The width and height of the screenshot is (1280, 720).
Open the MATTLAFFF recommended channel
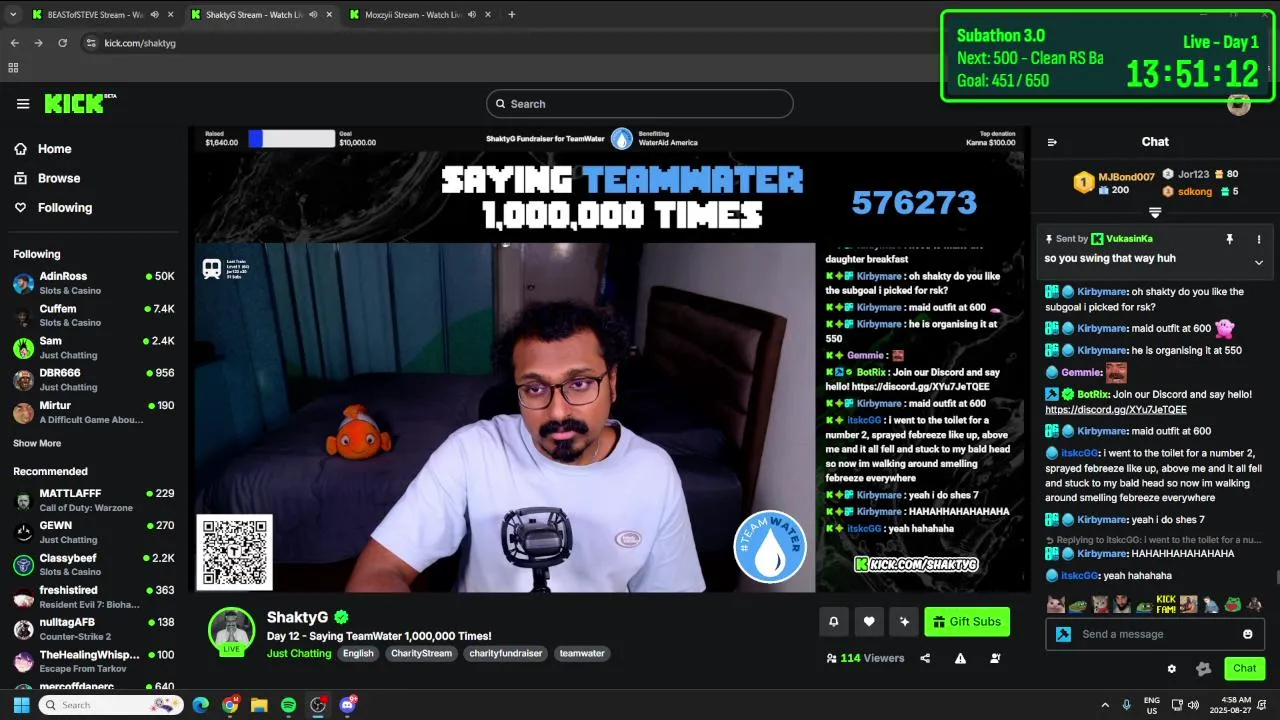[94, 500]
